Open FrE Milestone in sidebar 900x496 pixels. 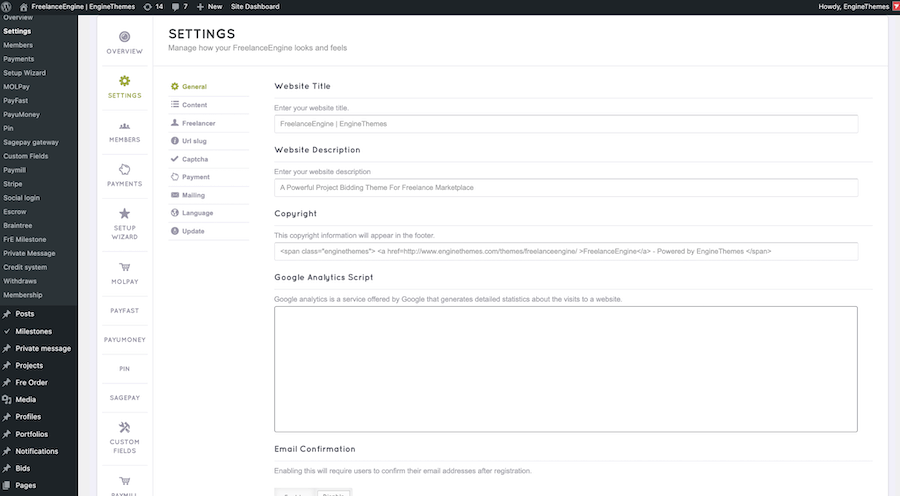pos(25,239)
